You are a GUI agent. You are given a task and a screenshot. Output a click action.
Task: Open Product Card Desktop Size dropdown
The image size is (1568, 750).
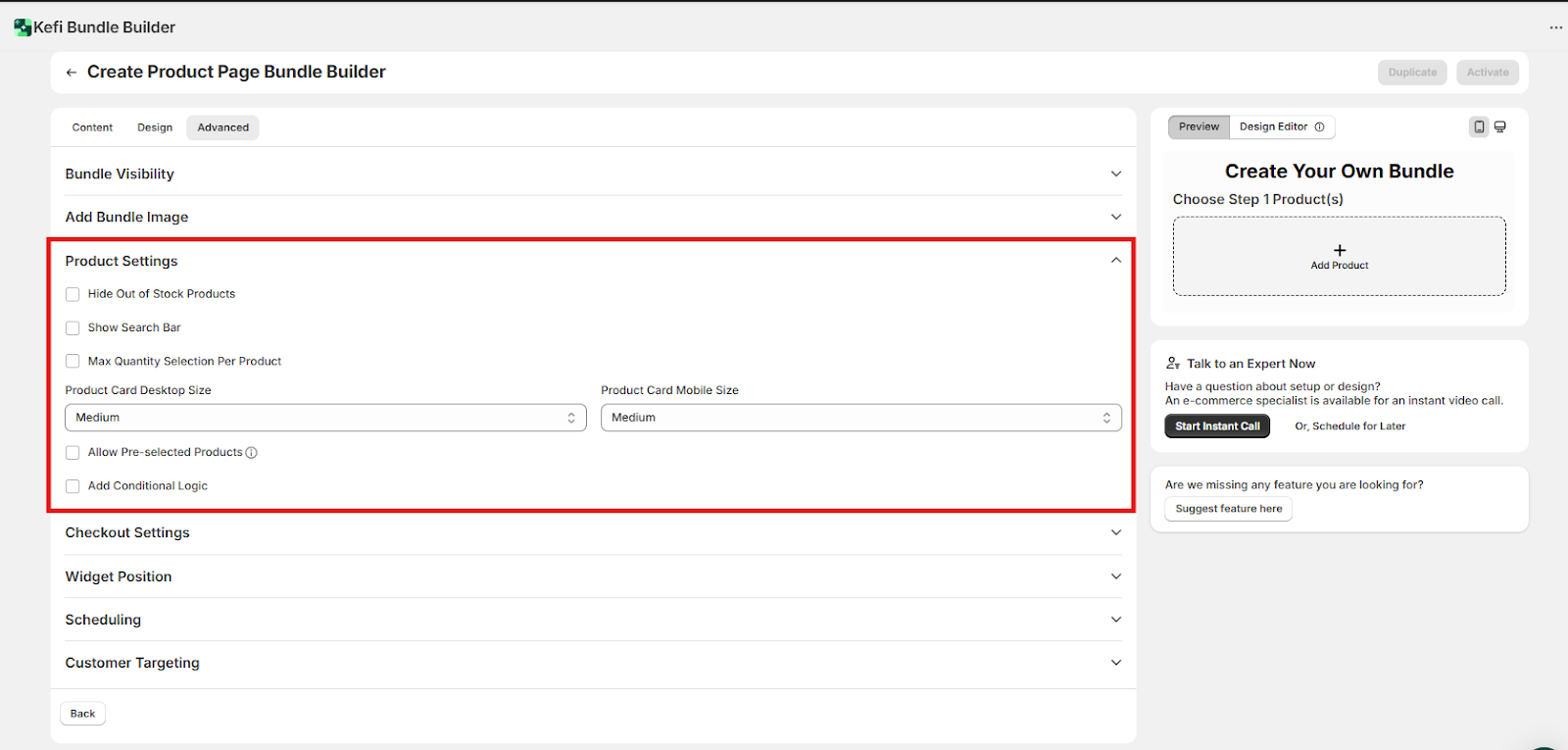325,418
